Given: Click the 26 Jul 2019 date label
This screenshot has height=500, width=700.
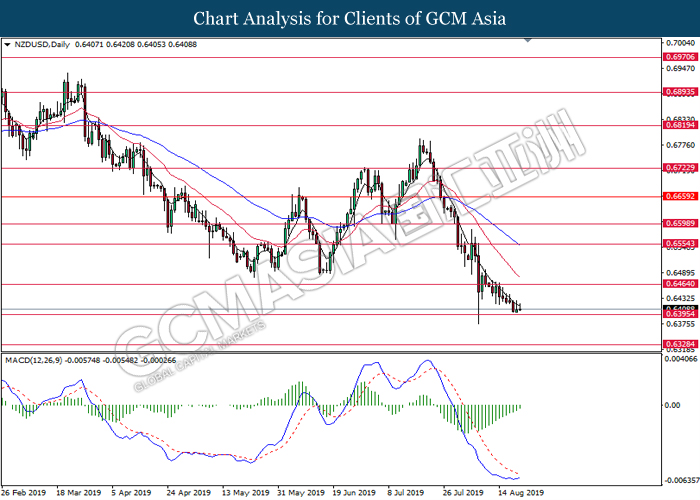Looking at the screenshot, I should click(463, 493).
